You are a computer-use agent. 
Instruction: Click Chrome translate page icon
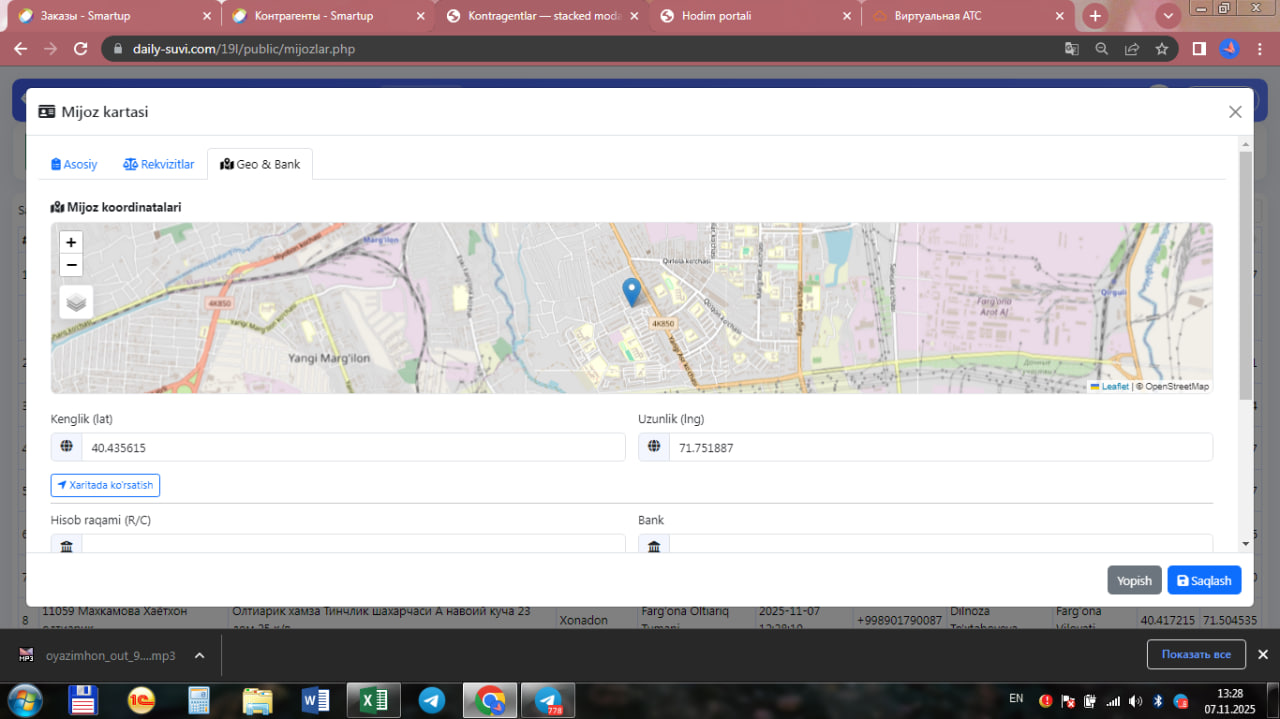click(x=1071, y=49)
